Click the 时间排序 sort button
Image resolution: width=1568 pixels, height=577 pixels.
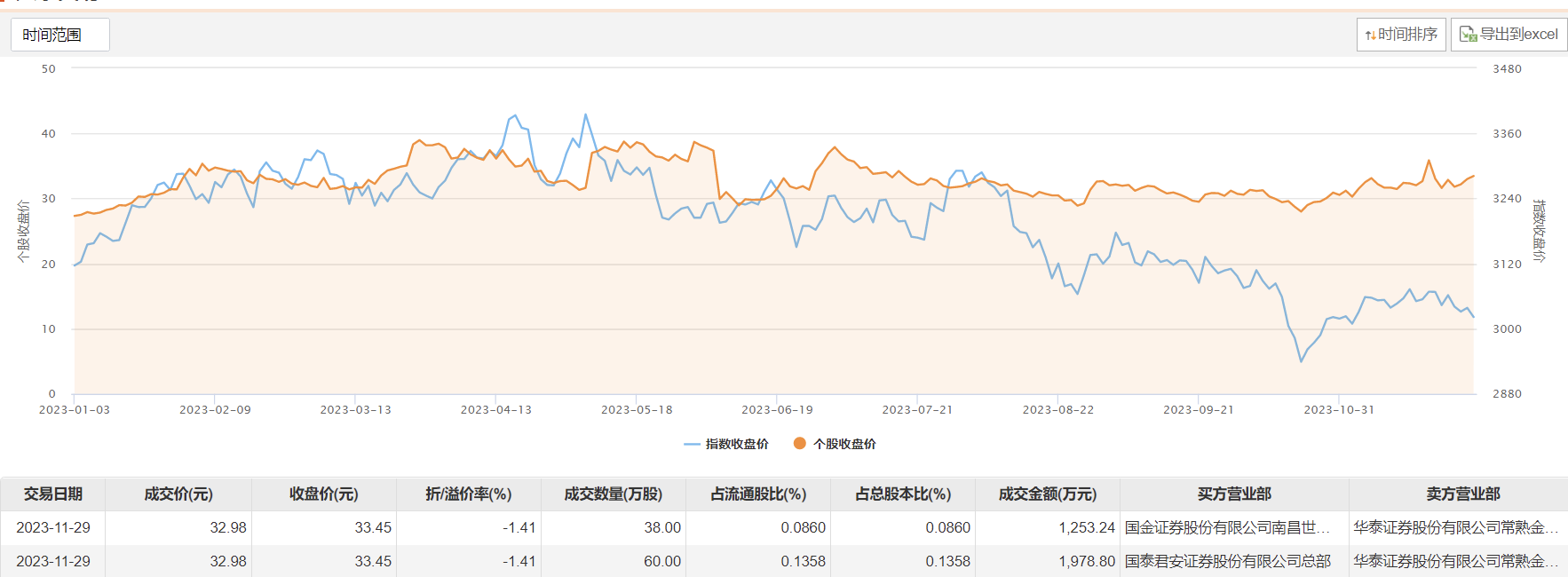pyautogui.click(x=1401, y=35)
